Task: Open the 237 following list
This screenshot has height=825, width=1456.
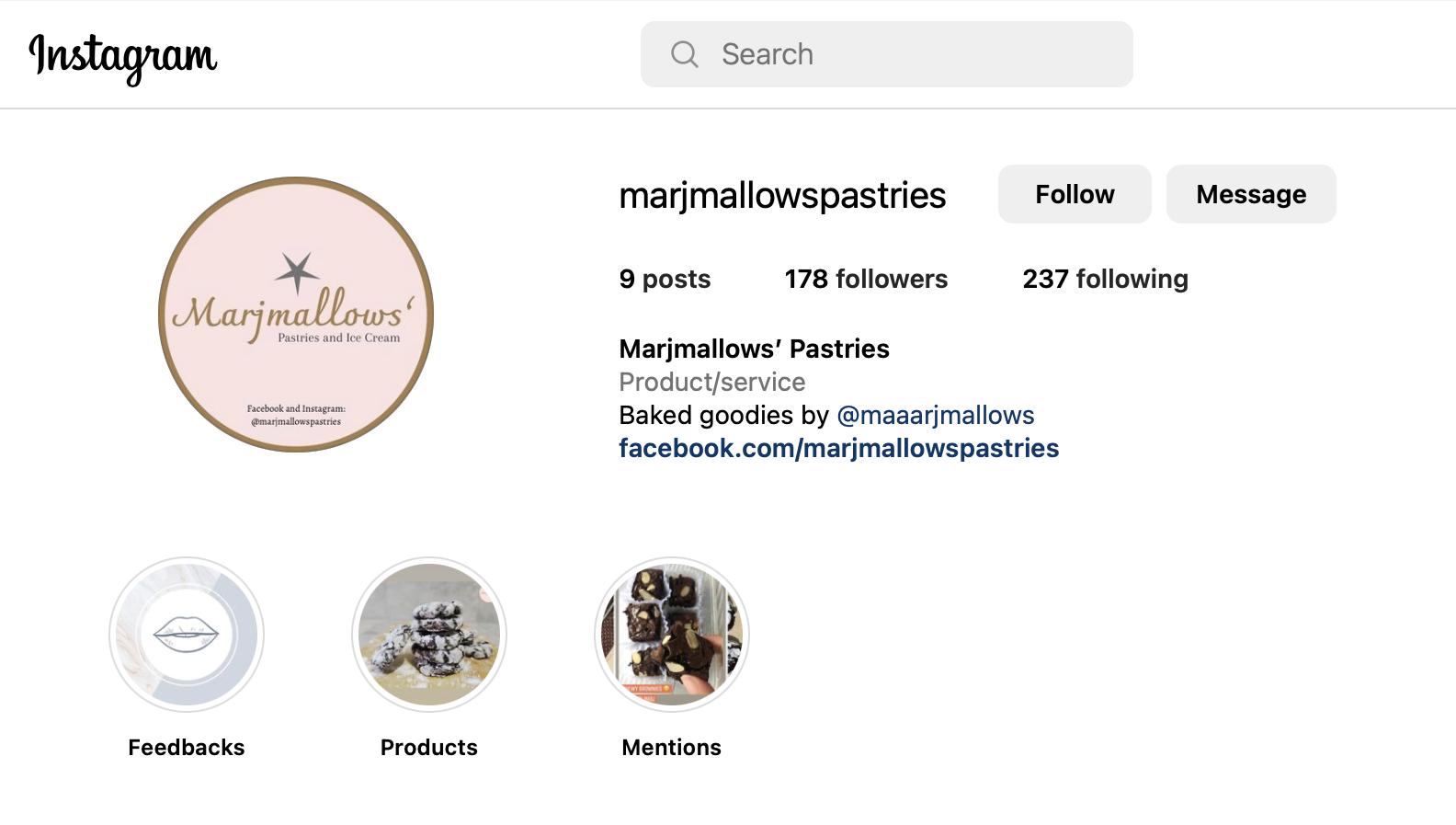Action: click(1105, 279)
